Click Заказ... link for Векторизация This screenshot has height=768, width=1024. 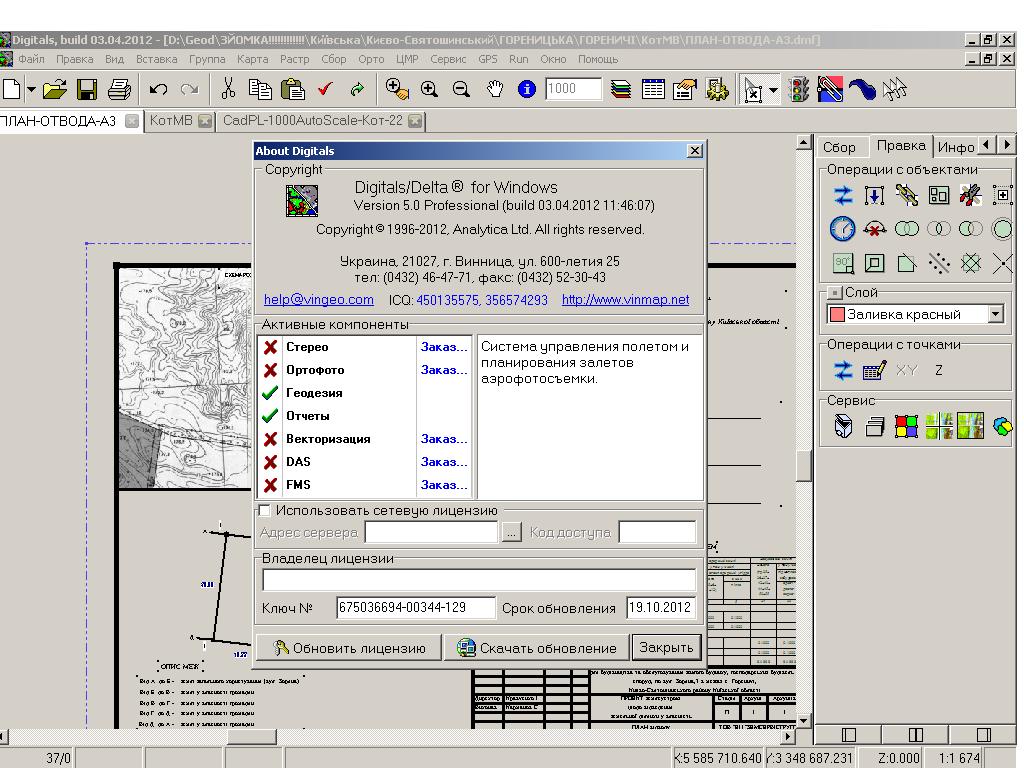(x=444, y=439)
